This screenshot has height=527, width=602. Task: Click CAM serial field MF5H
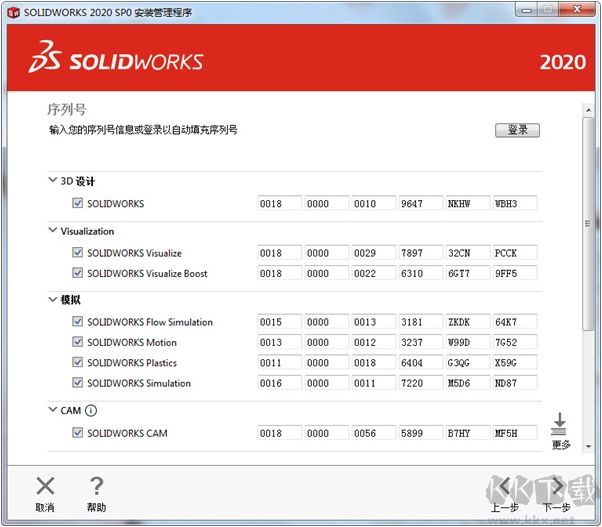515,433
